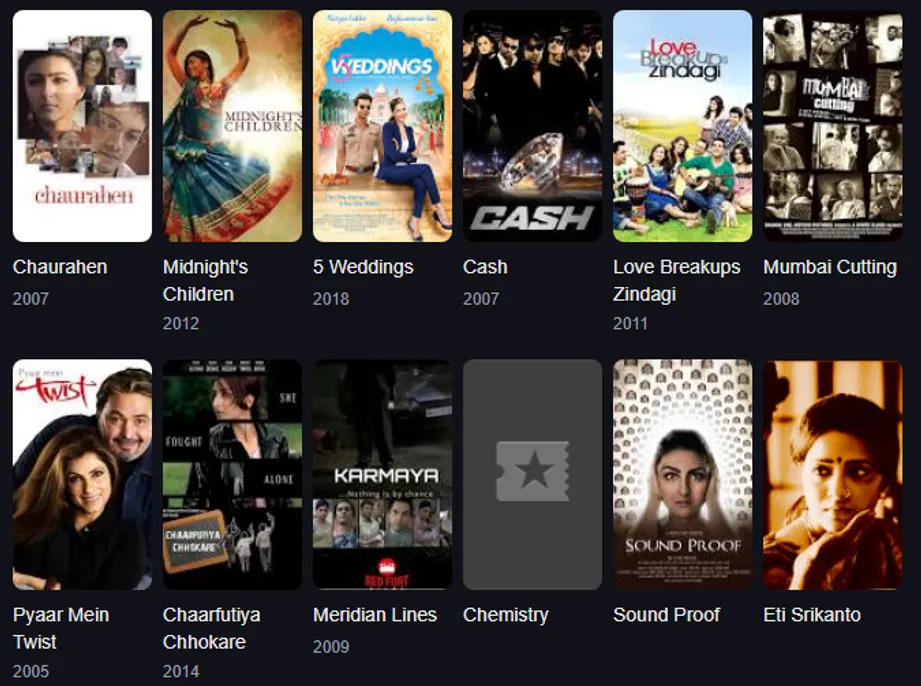Open the Meridian Lines title link
This screenshot has width=921, height=686.
[x=375, y=614]
